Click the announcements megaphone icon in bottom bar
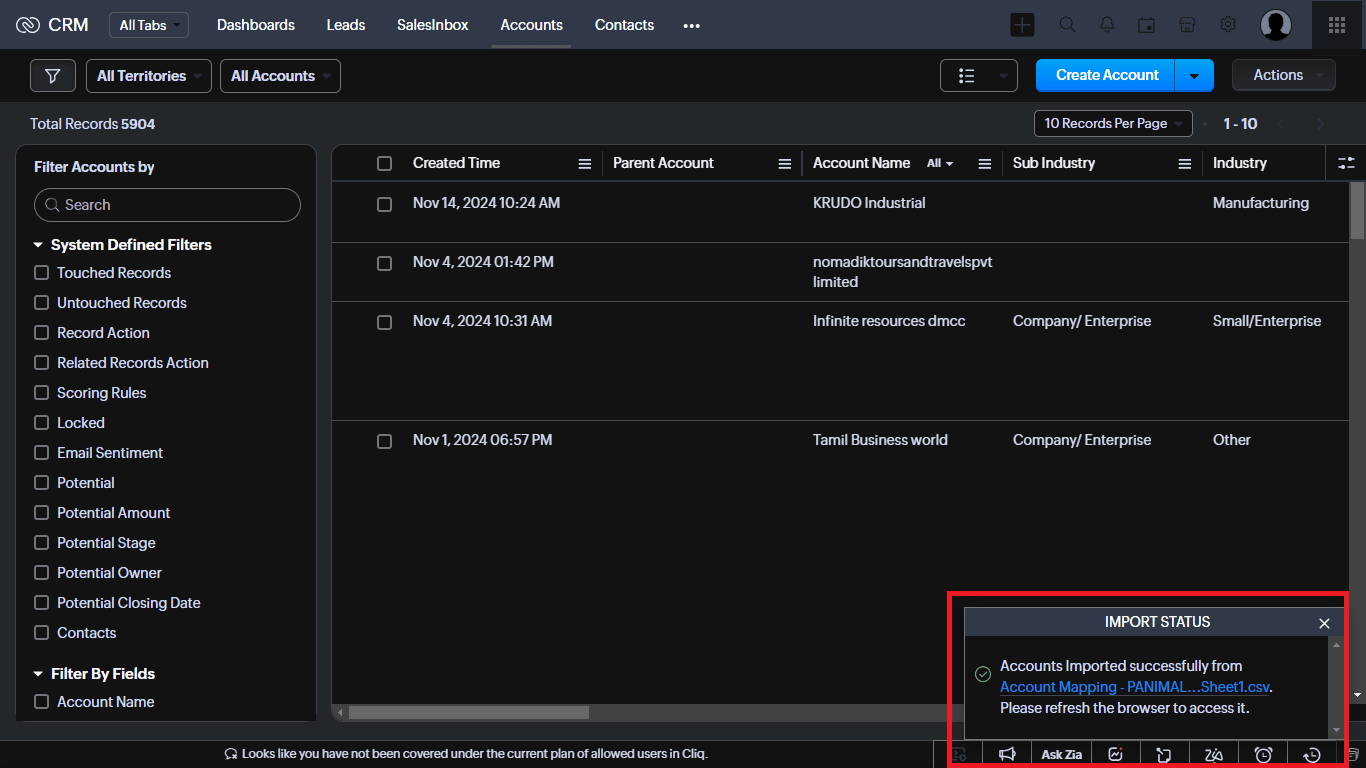The height and width of the screenshot is (768, 1366). click(x=1008, y=755)
